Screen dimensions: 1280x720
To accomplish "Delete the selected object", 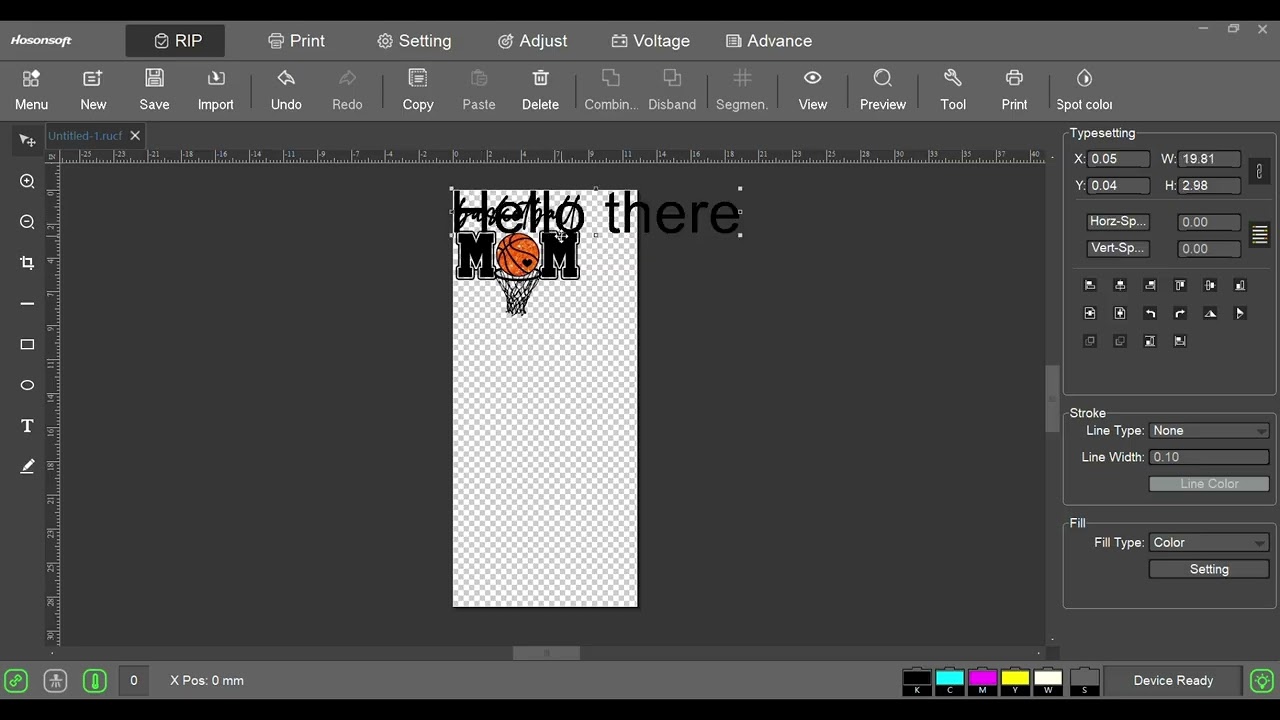I will pyautogui.click(x=540, y=89).
